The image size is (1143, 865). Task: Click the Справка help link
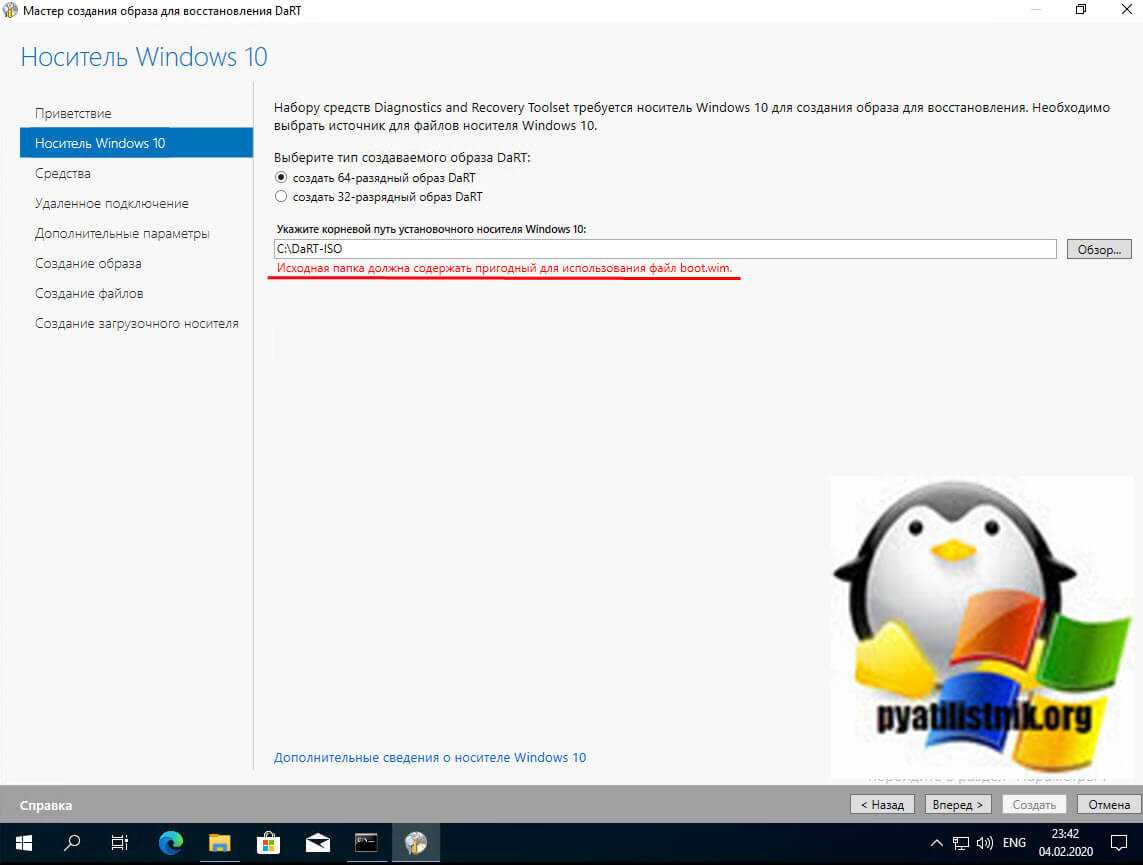[46, 805]
